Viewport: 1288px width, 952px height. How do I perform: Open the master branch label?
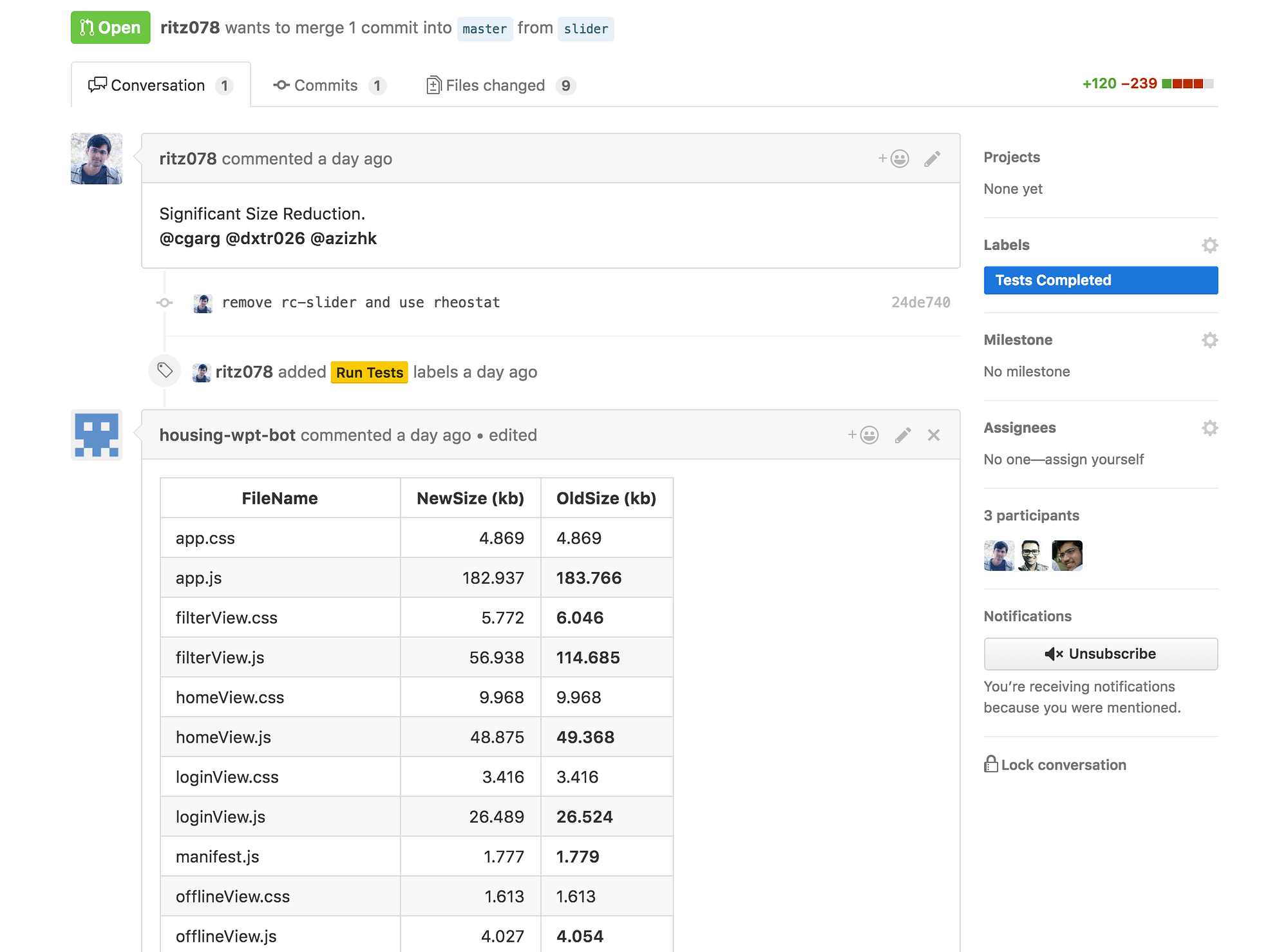[484, 29]
